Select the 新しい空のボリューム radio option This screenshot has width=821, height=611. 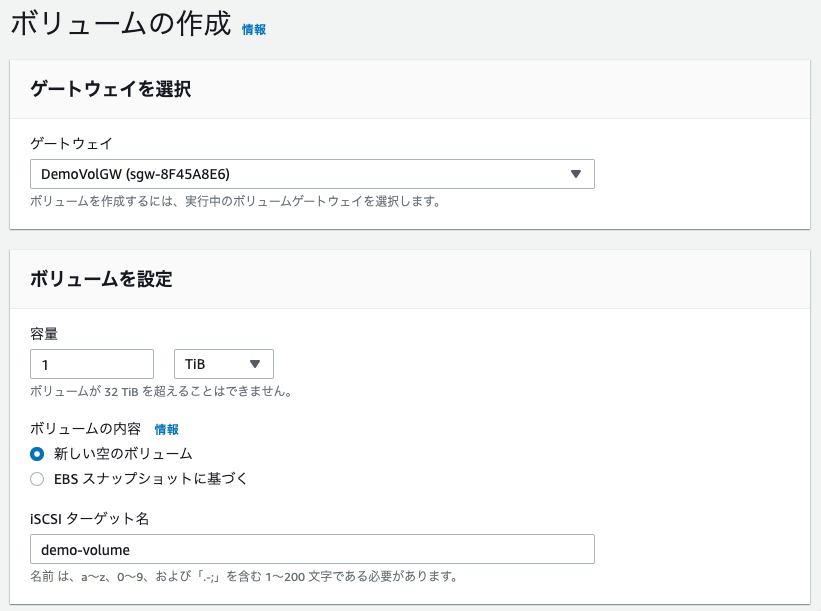(x=37, y=454)
